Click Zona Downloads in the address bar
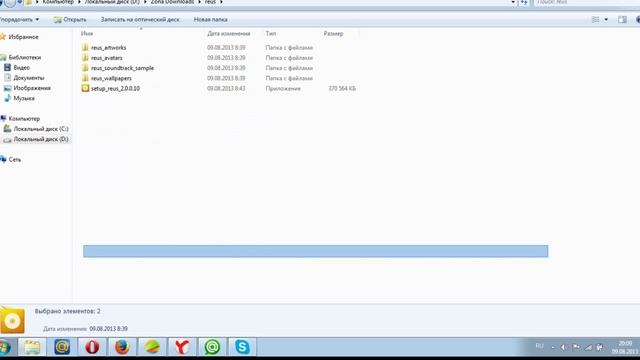 tap(172, 2)
